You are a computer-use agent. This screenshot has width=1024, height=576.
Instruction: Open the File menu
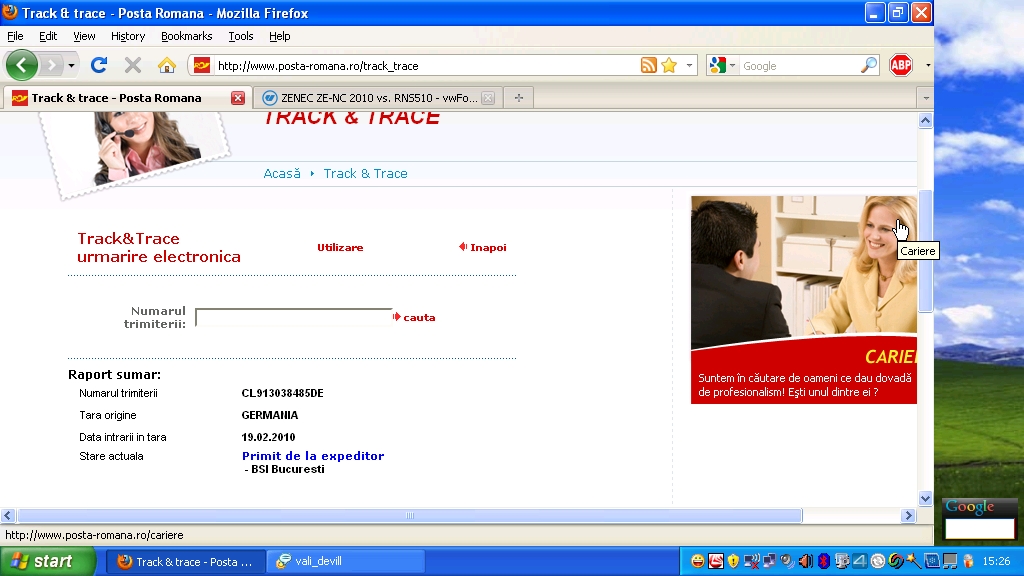(15, 36)
